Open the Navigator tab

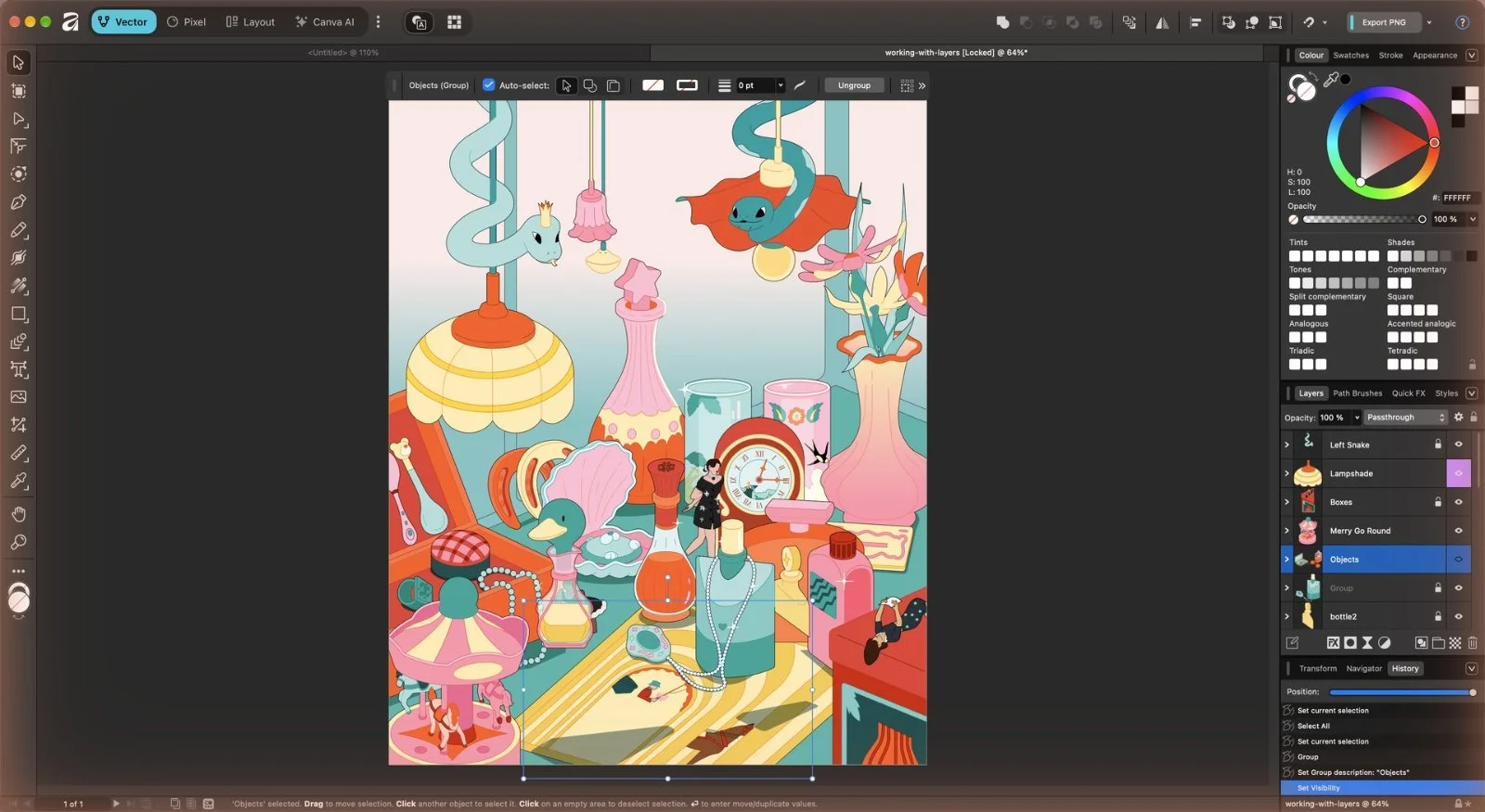coord(1363,668)
